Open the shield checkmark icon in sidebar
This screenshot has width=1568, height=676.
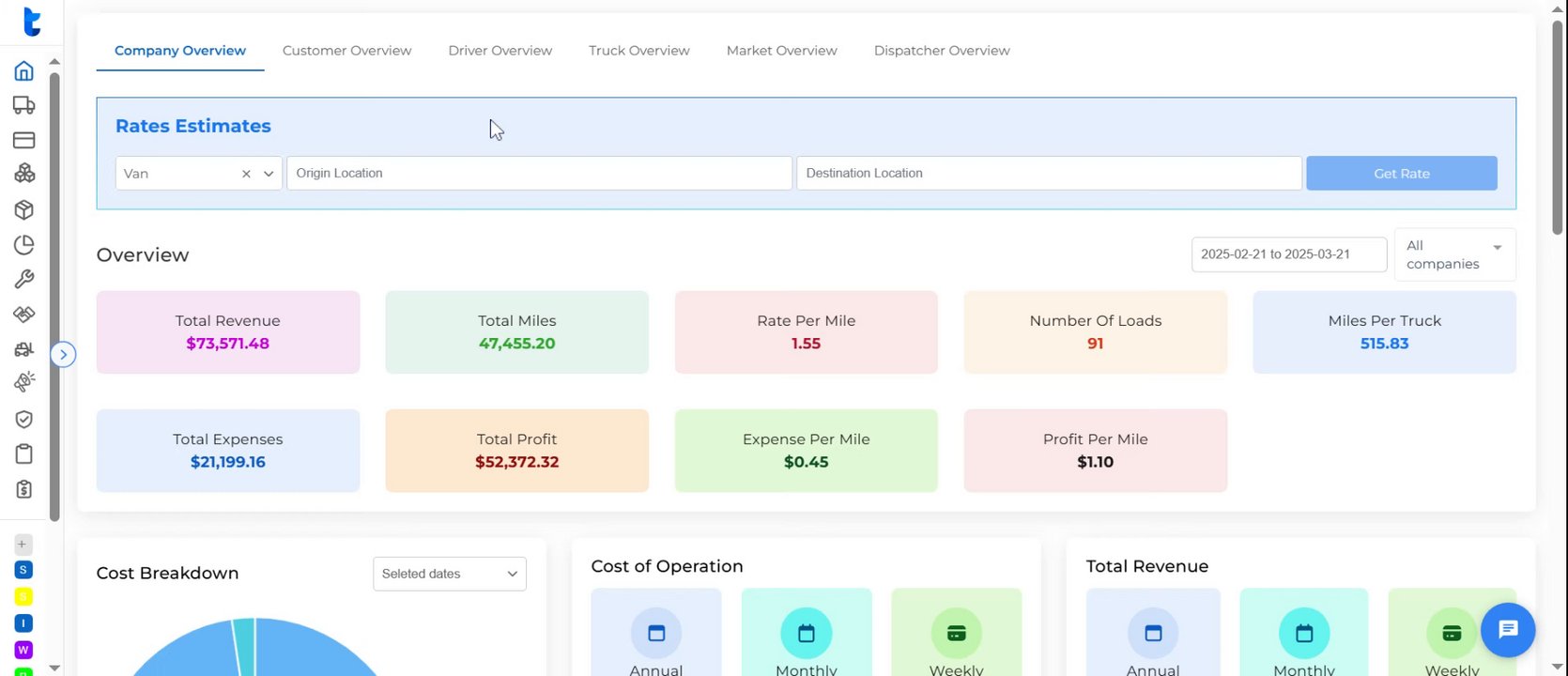(24, 419)
